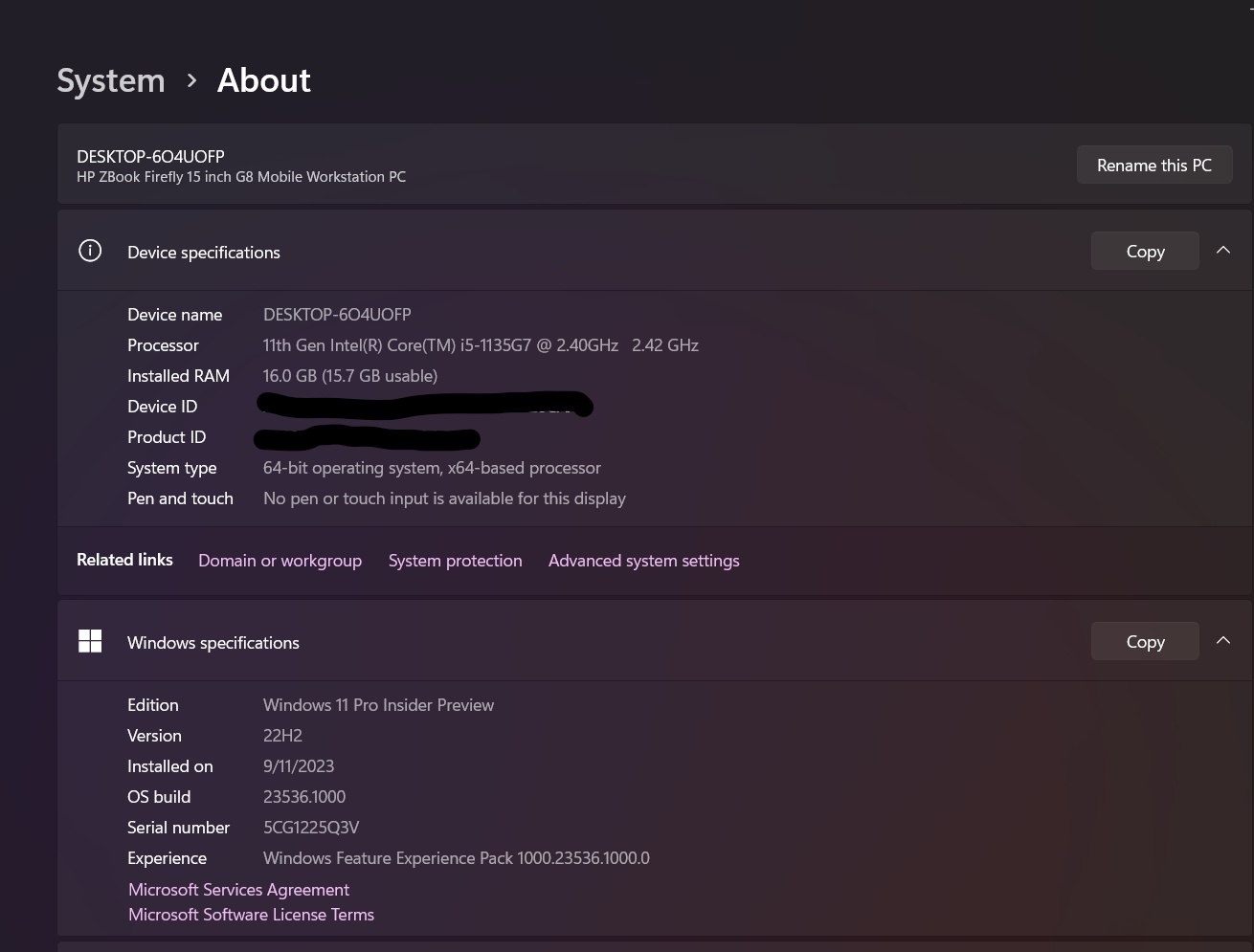The width and height of the screenshot is (1254, 952).
Task: Click the DESKTOP-6O4UOFP header PC name
Action: 150,156
